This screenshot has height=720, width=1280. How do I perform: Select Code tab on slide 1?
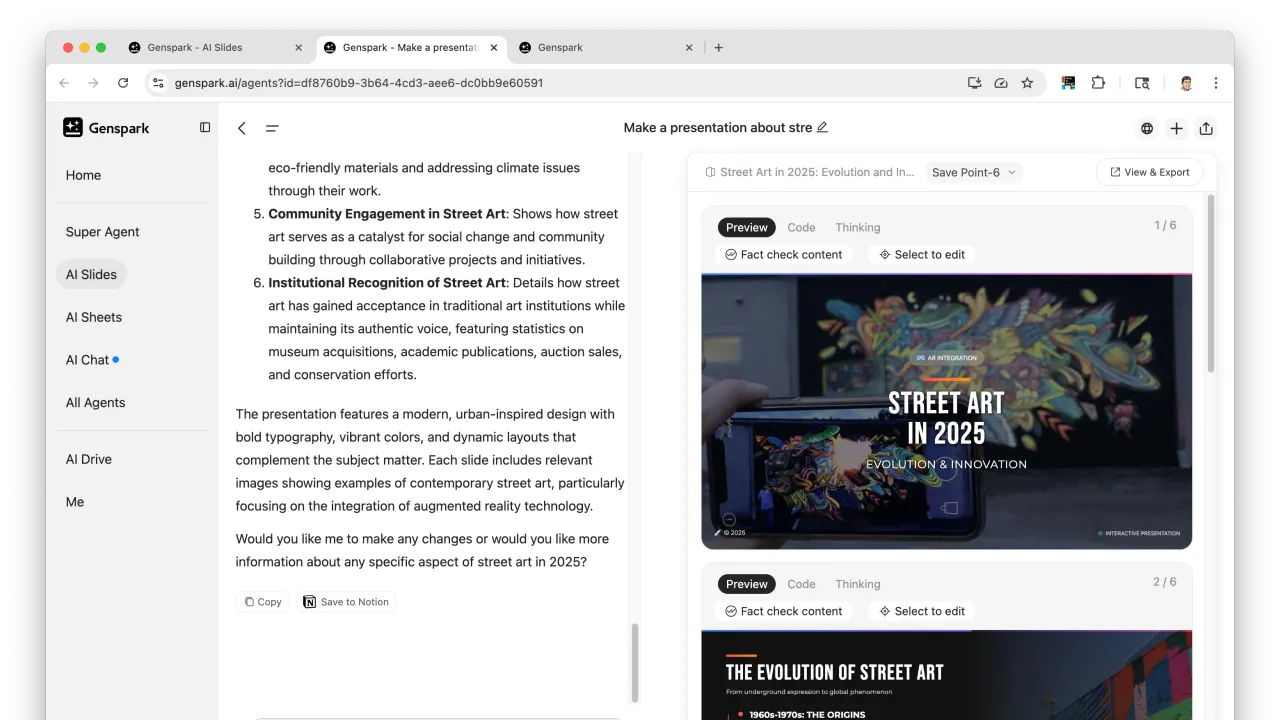coord(801,227)
